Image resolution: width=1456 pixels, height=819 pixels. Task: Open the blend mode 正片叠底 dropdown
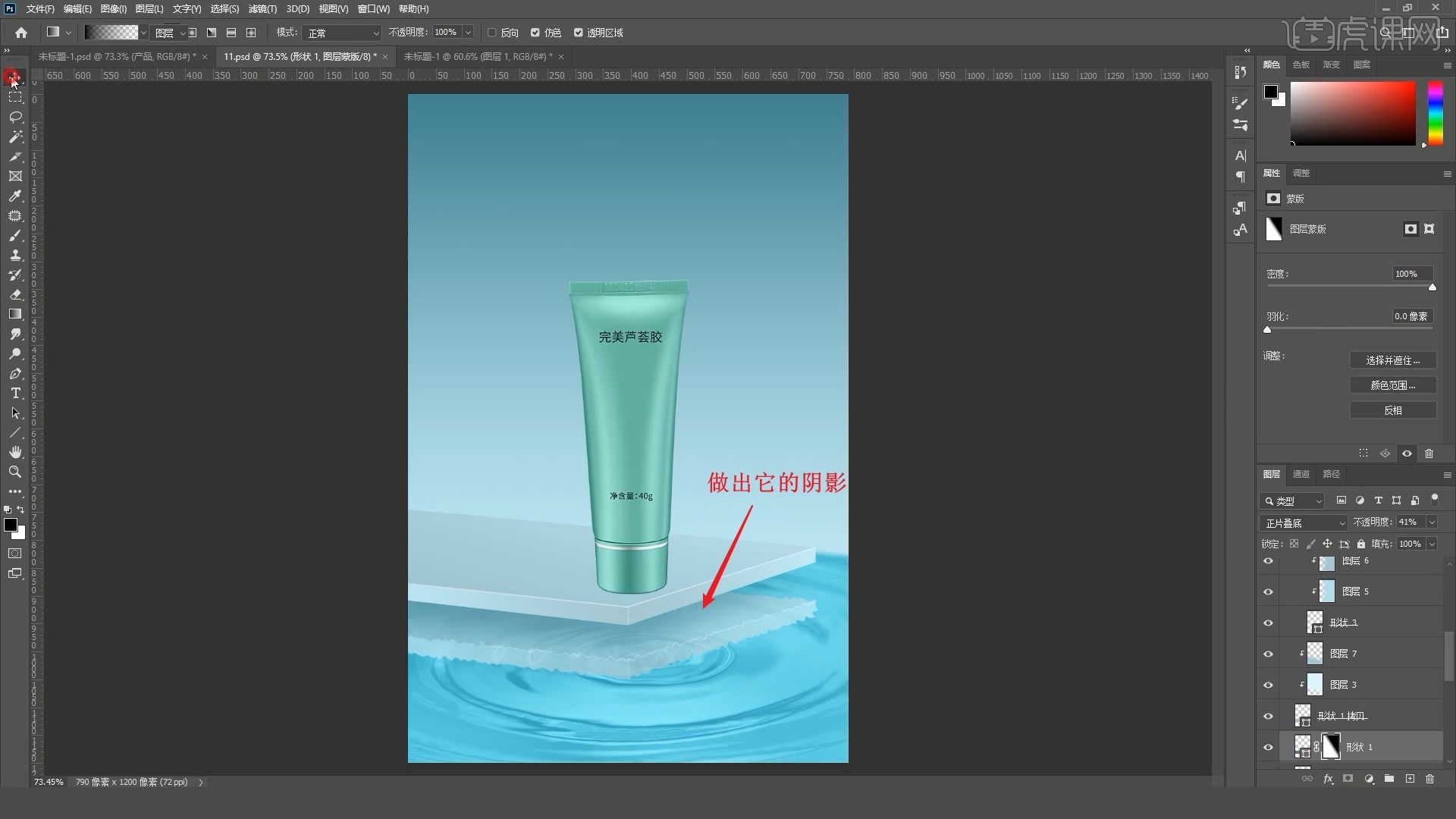click(x=1304, y=523)
